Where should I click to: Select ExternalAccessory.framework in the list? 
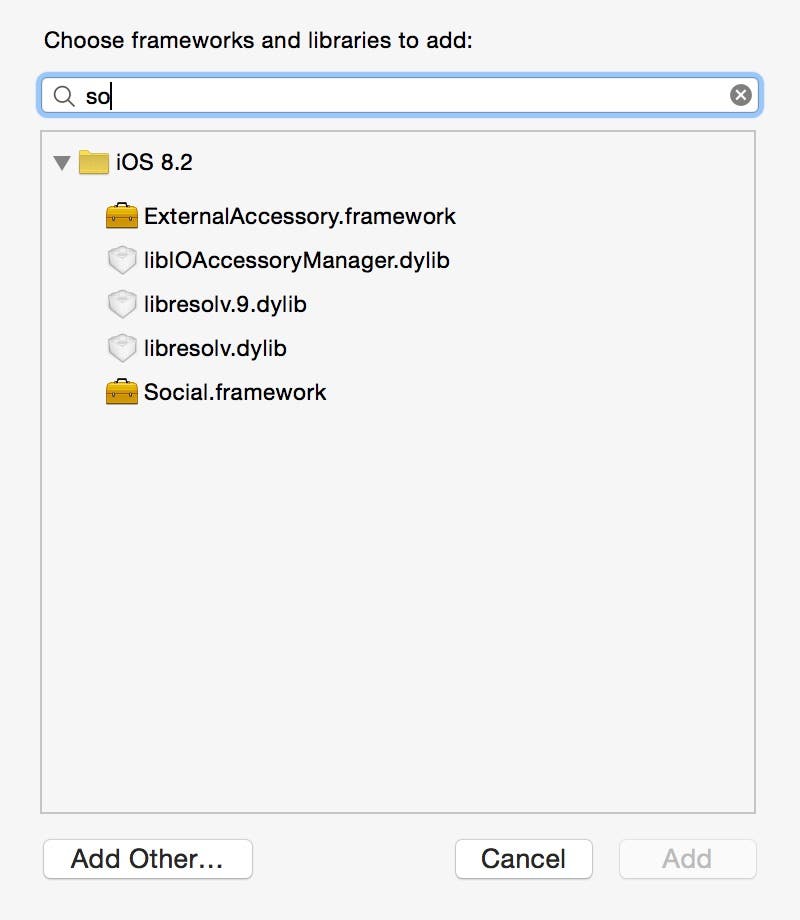click(299, 216)
